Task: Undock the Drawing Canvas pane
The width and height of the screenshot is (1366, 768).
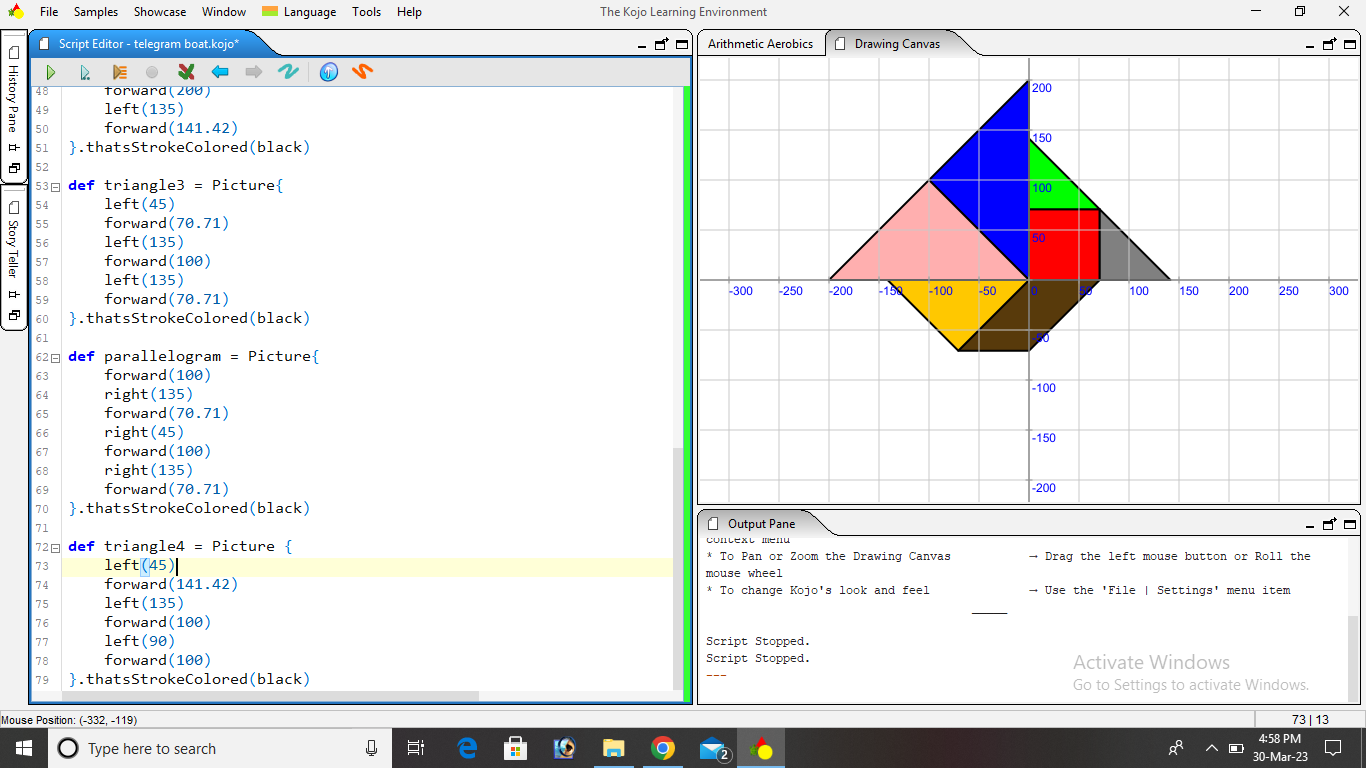Action: pyautogui.click(x=1330, y=44)
